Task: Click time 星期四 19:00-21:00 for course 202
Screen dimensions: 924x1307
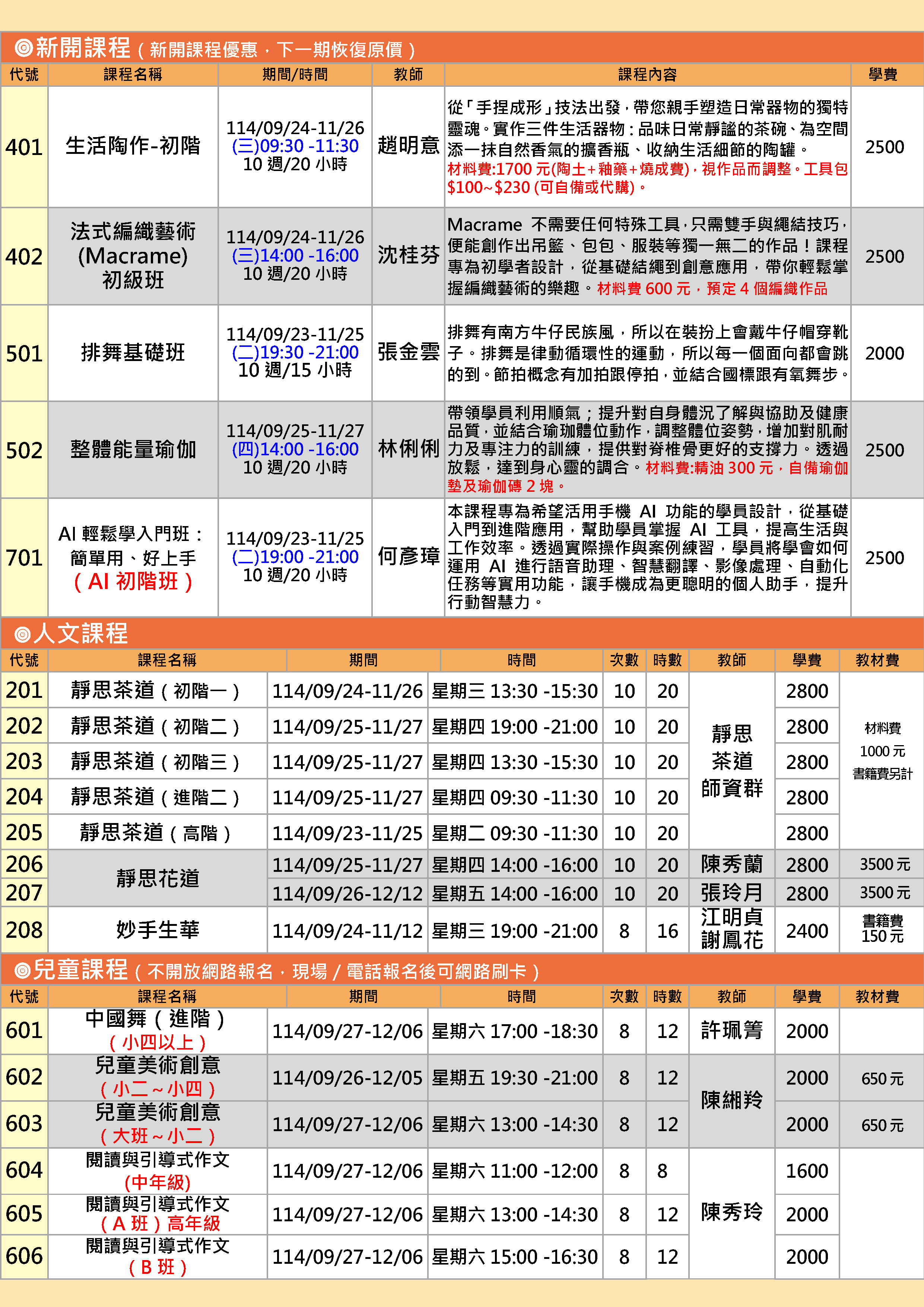Action: pos(514,727)
